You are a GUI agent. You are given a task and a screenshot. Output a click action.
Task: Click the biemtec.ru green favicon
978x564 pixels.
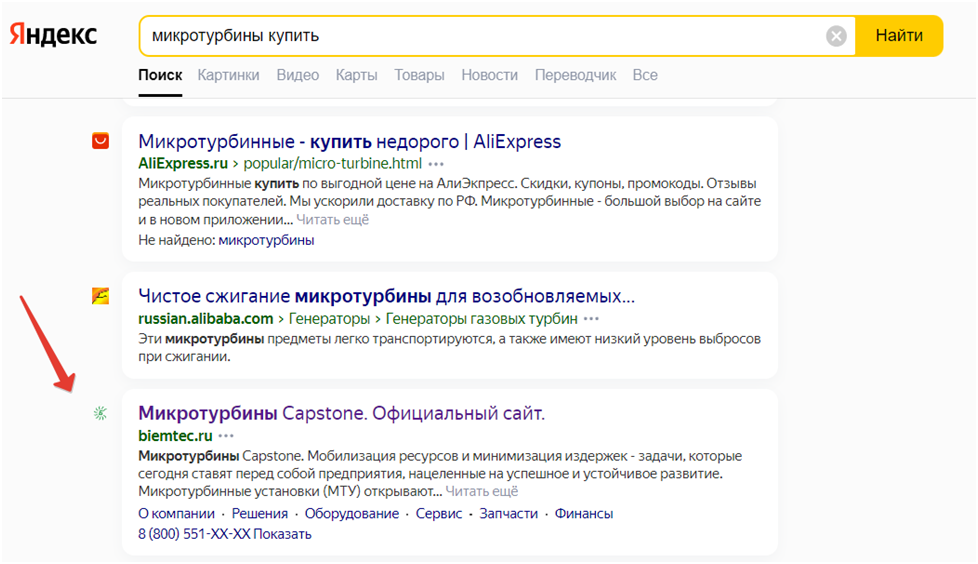pyautogui.click(x=100, y=413)
